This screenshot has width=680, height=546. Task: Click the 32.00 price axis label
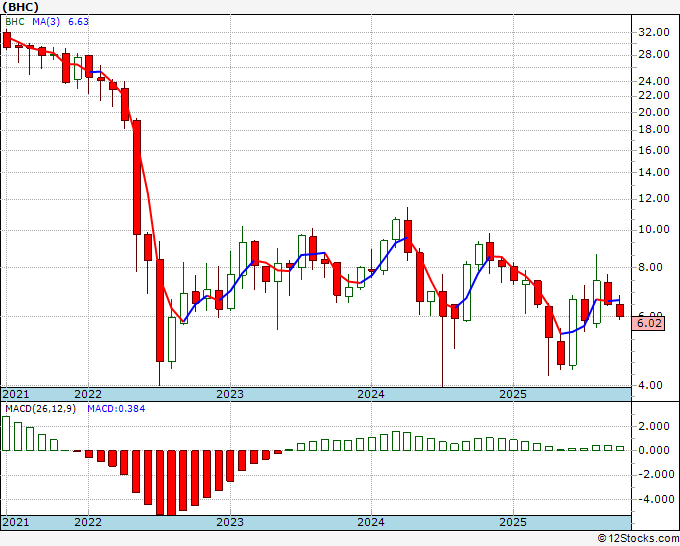654,32
